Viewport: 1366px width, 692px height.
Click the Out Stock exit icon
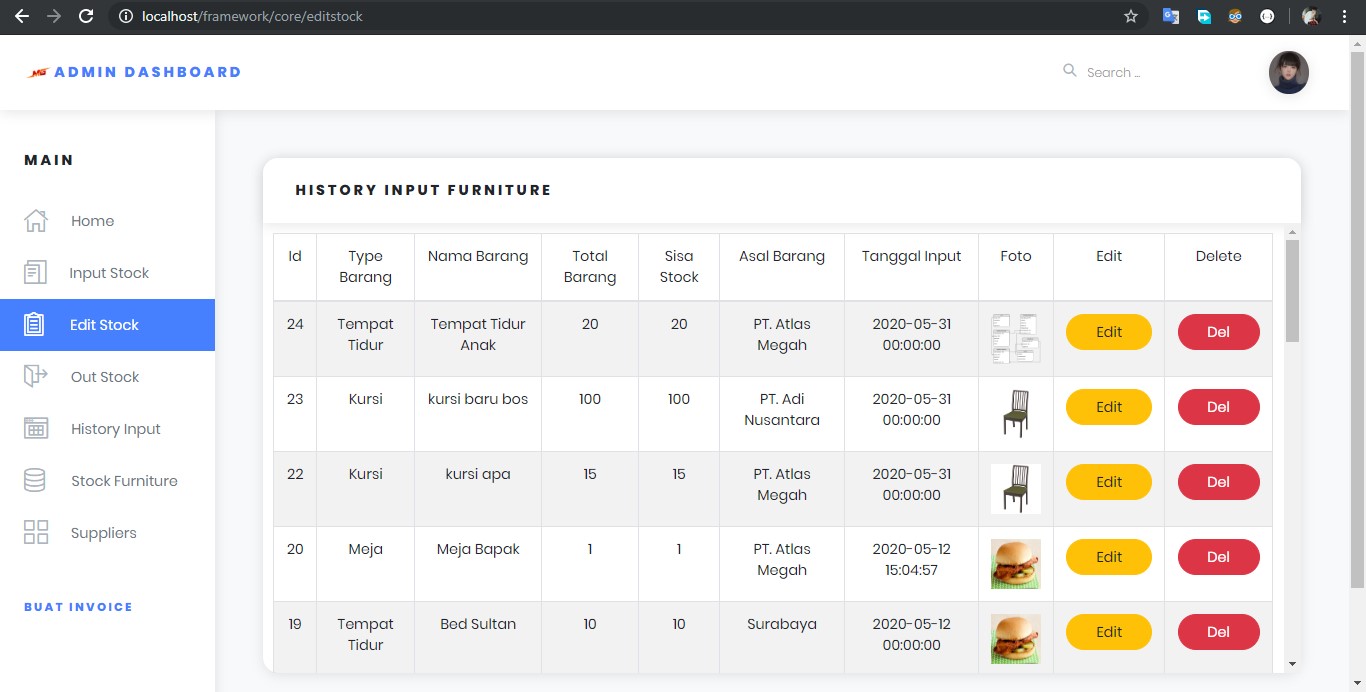click(35, 377)
